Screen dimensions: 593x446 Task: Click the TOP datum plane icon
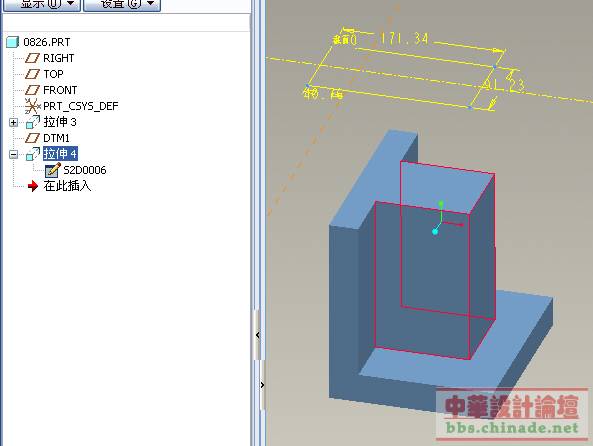click(x=33, y=74)
